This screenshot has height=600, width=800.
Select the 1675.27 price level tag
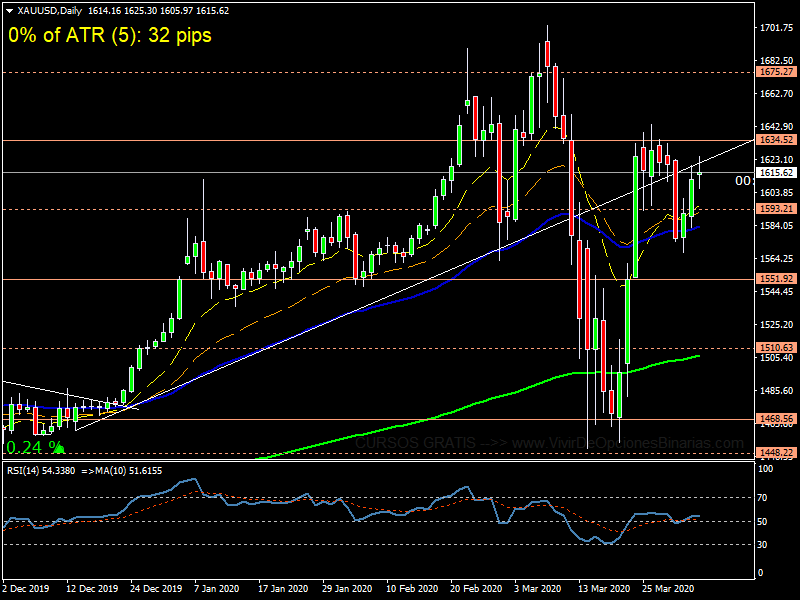[777, 72]
